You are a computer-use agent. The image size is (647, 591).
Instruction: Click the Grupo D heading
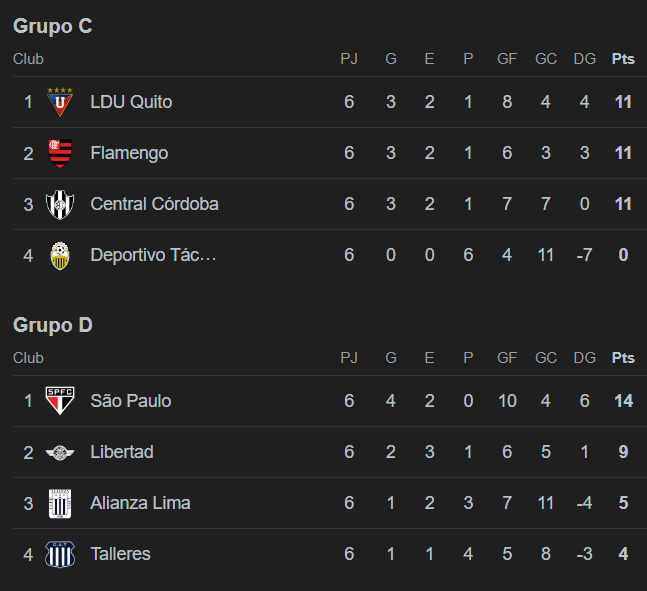point(52,325)
